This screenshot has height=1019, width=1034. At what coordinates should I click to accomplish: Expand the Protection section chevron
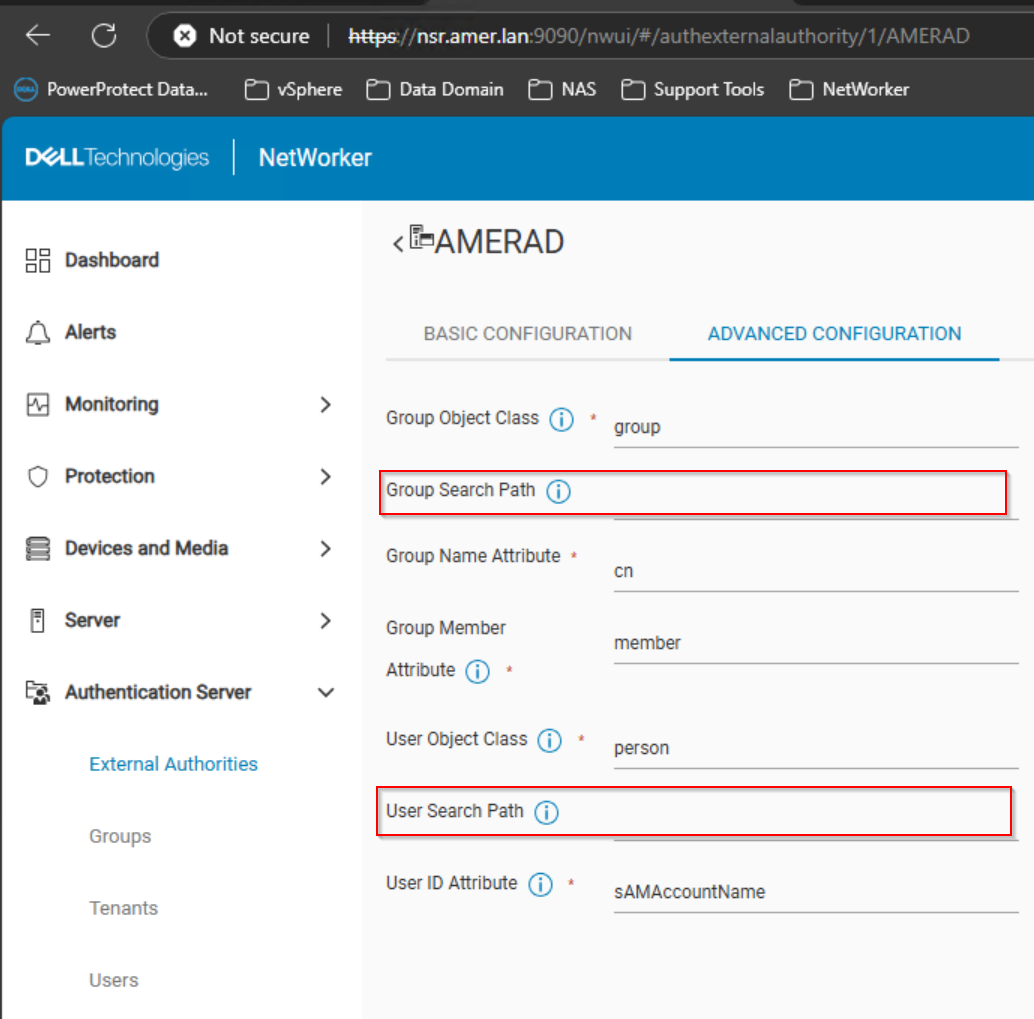click(x=325, y=476)
